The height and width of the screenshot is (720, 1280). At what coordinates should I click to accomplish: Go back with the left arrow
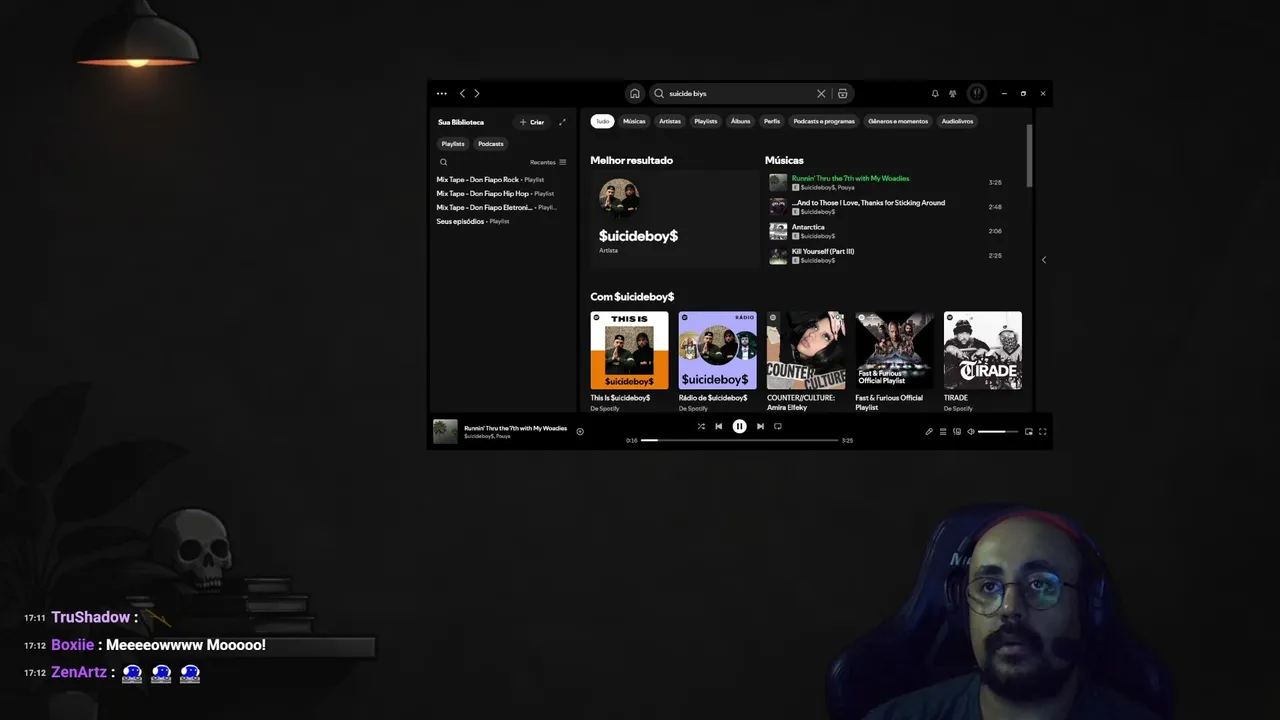click(x=462, y=93)
